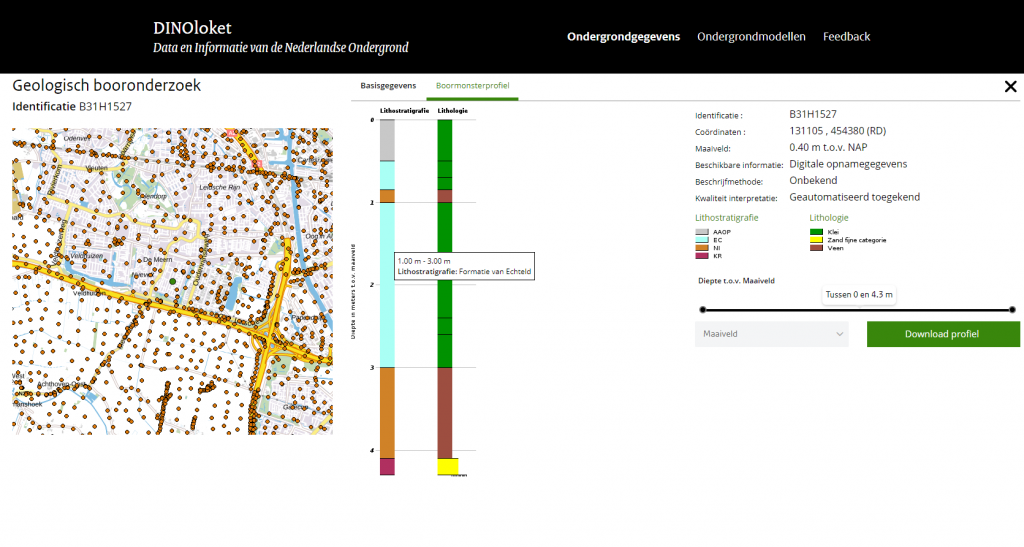Open the Ondergrondgegevens menu
The width and height of the screenshot is (1024, 547).
click(x=623, y=37)
